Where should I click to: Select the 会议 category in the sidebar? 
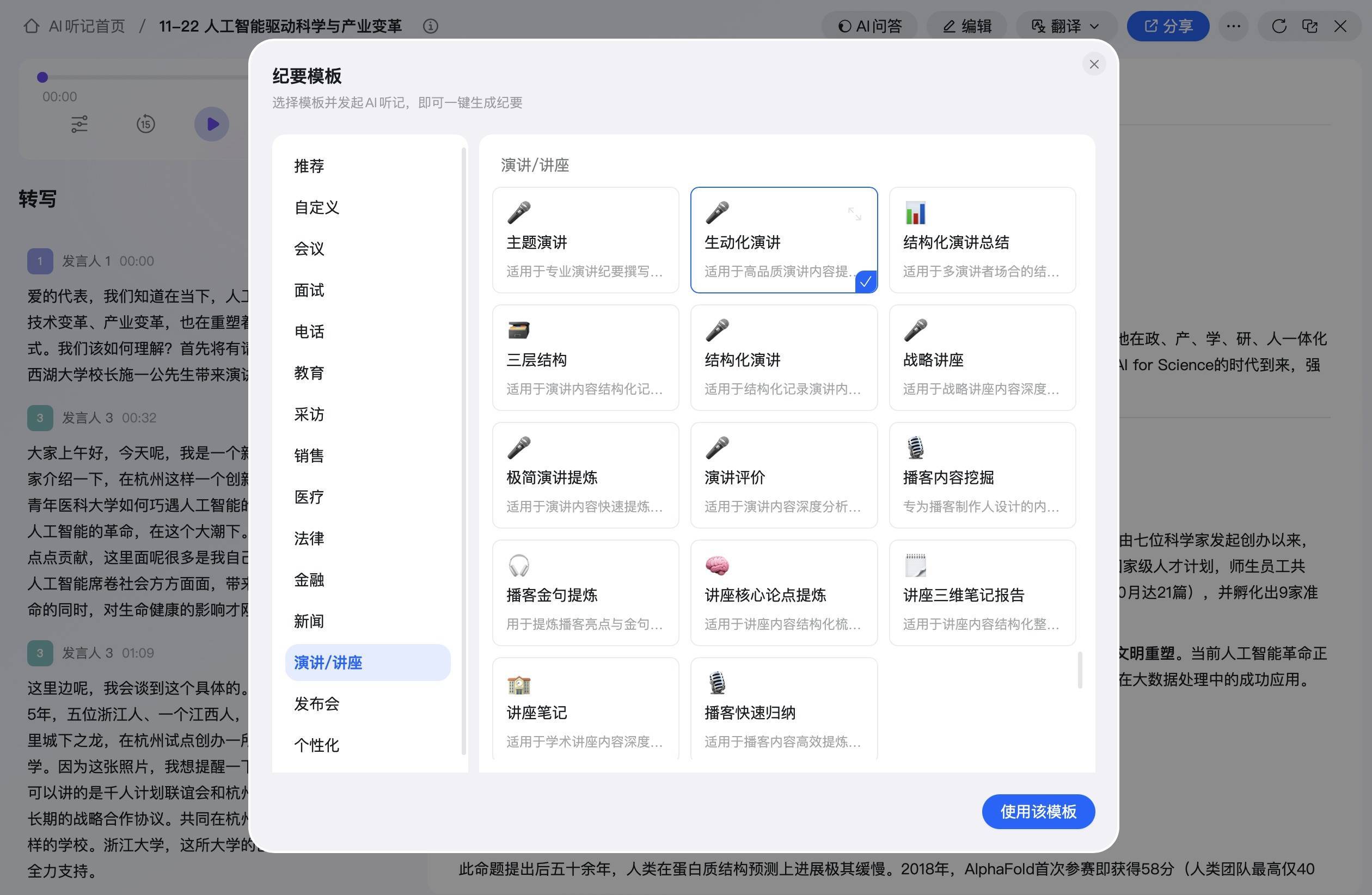click(x=309, y=248)
